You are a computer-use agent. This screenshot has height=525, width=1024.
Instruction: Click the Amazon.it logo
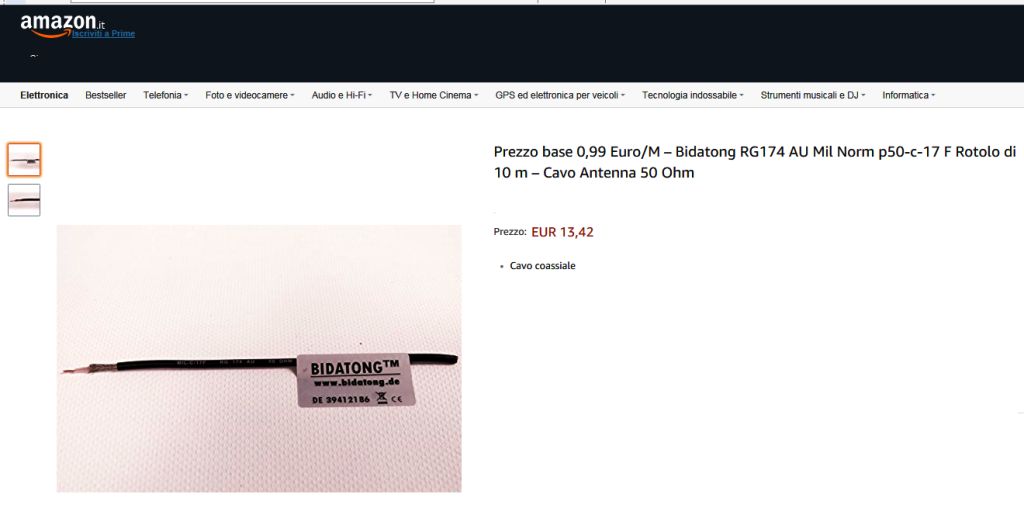(62, 25)
